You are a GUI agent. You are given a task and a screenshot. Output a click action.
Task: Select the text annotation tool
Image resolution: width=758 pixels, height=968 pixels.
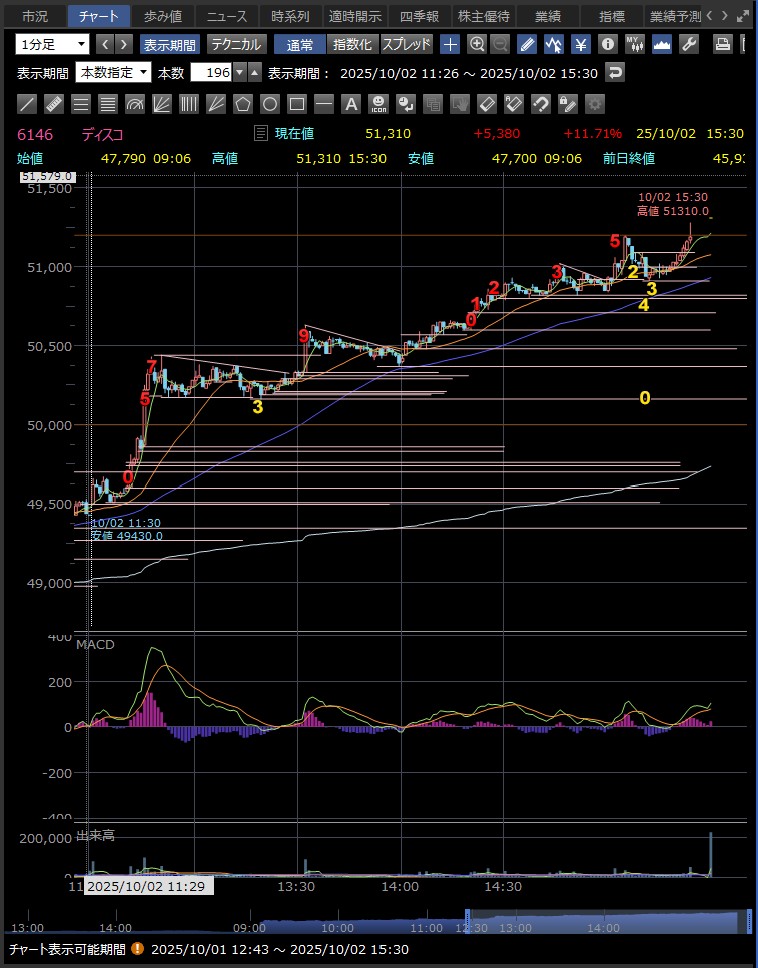click(x=351, y=103)
